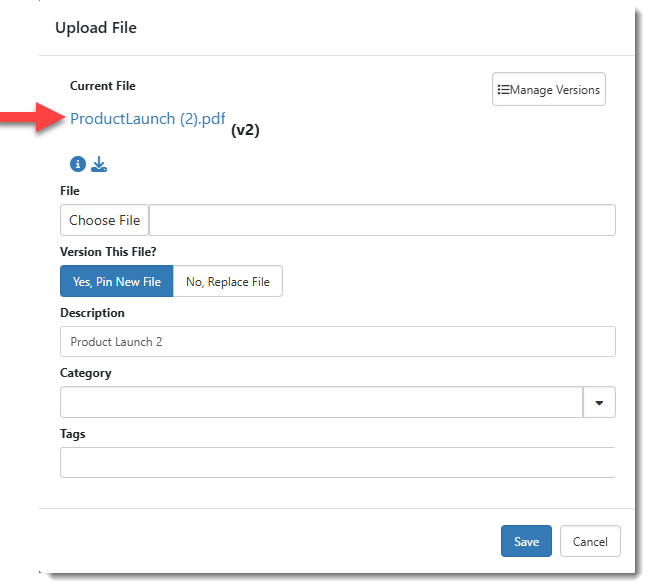Click inside the Category combo box
This screenshot has width=650, height=588.
(x=321, y=402)
